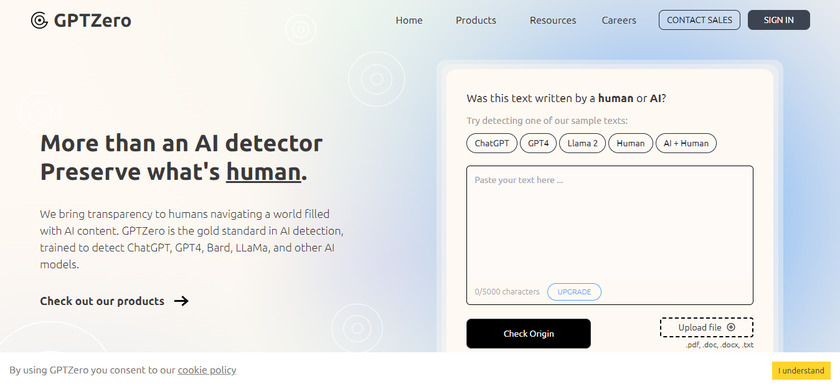Screen dimensions: 840x389
Task: Open the Home menu item
Action: 409,20
